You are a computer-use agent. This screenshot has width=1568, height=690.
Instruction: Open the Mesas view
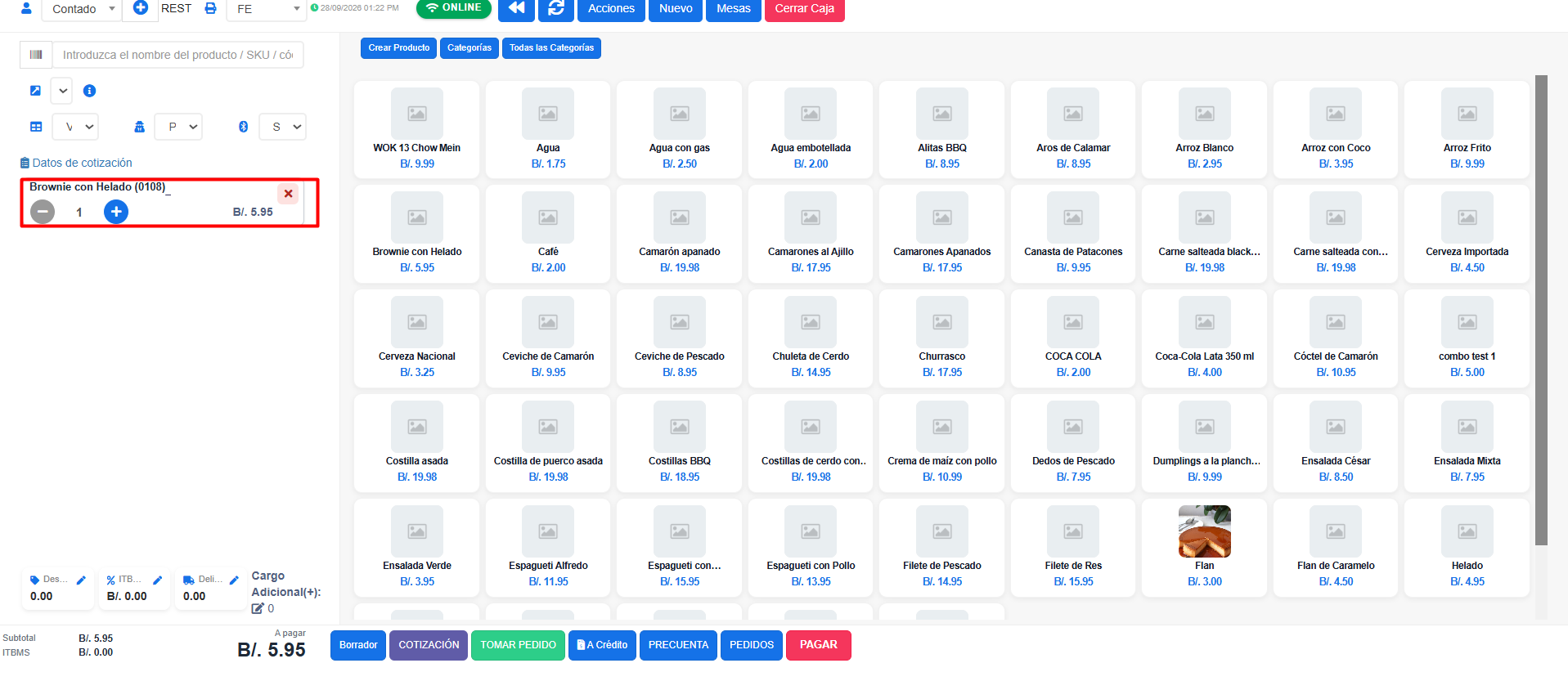tap(734, 8)
